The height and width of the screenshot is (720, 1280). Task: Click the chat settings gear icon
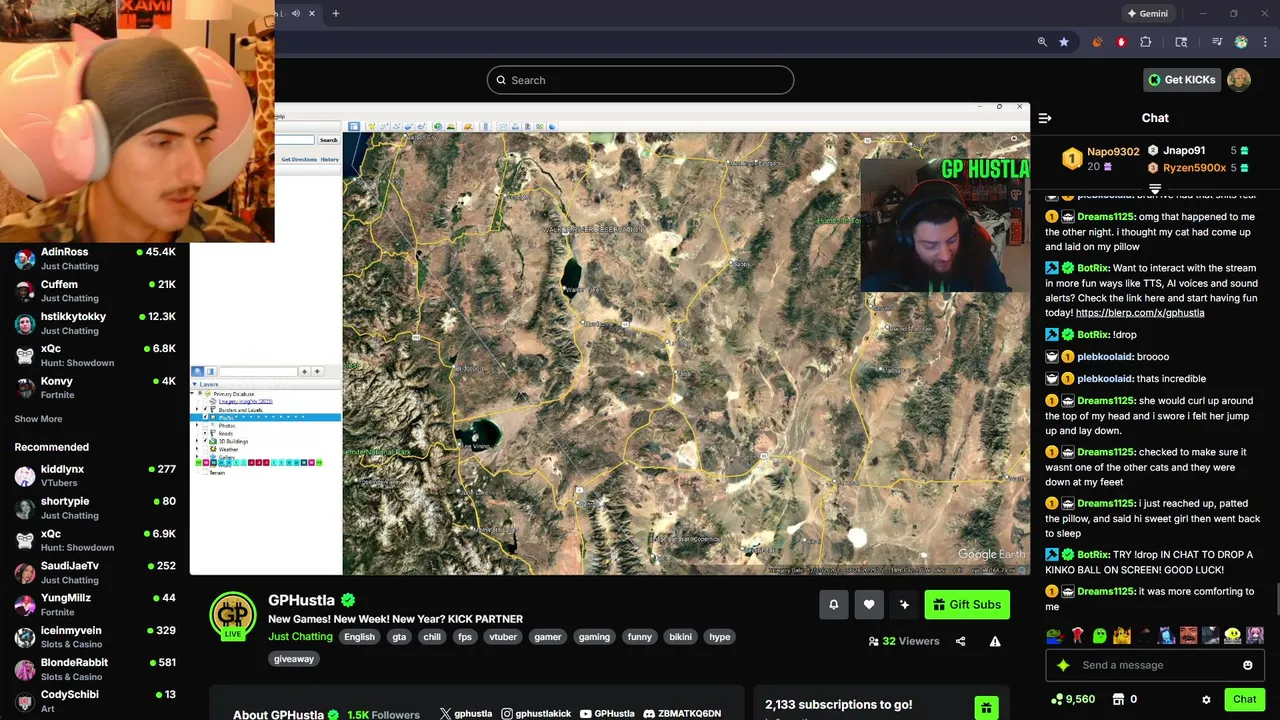1206,700
